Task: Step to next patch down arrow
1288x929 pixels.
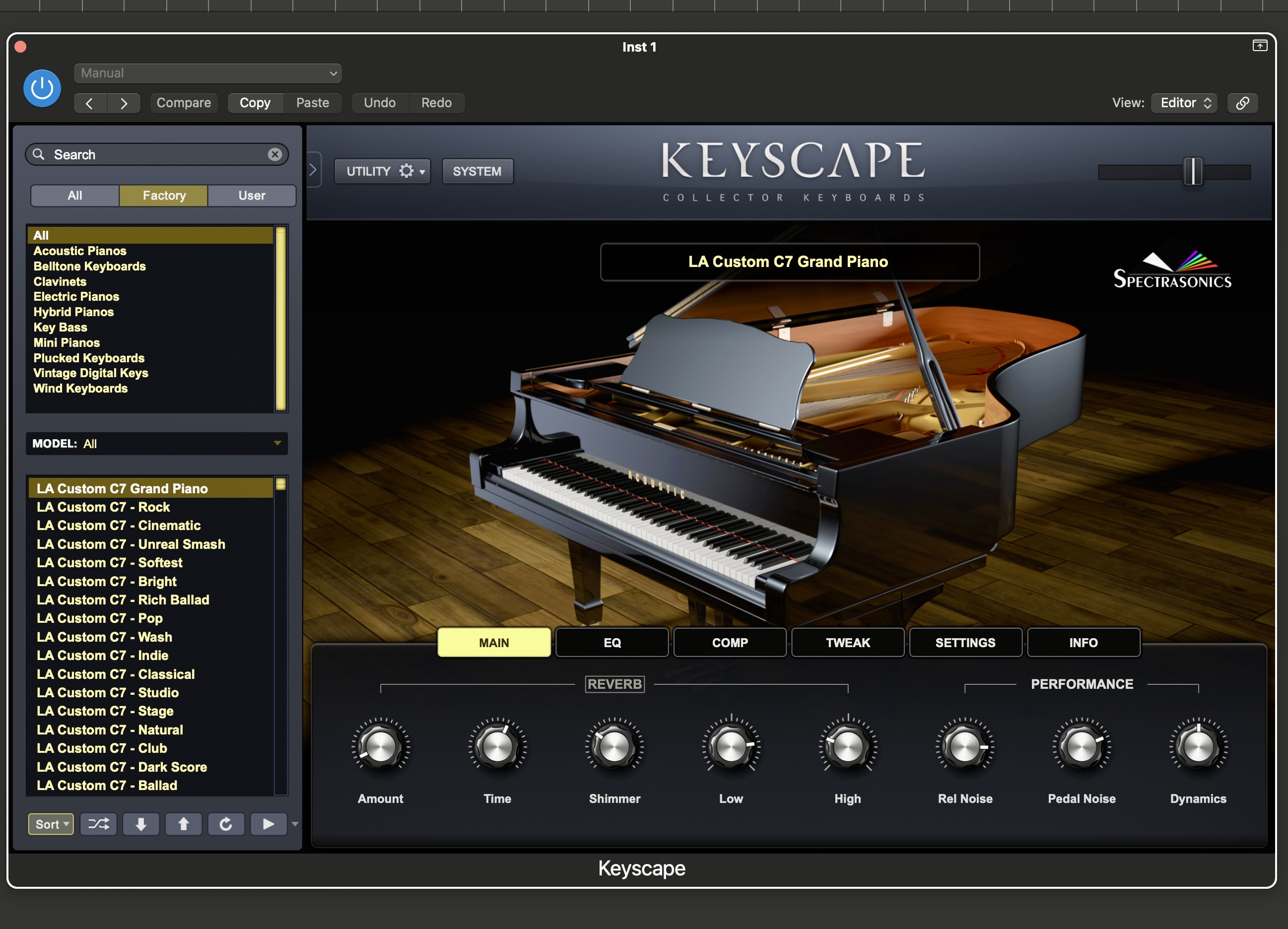Action: click(x=141, y=824)
